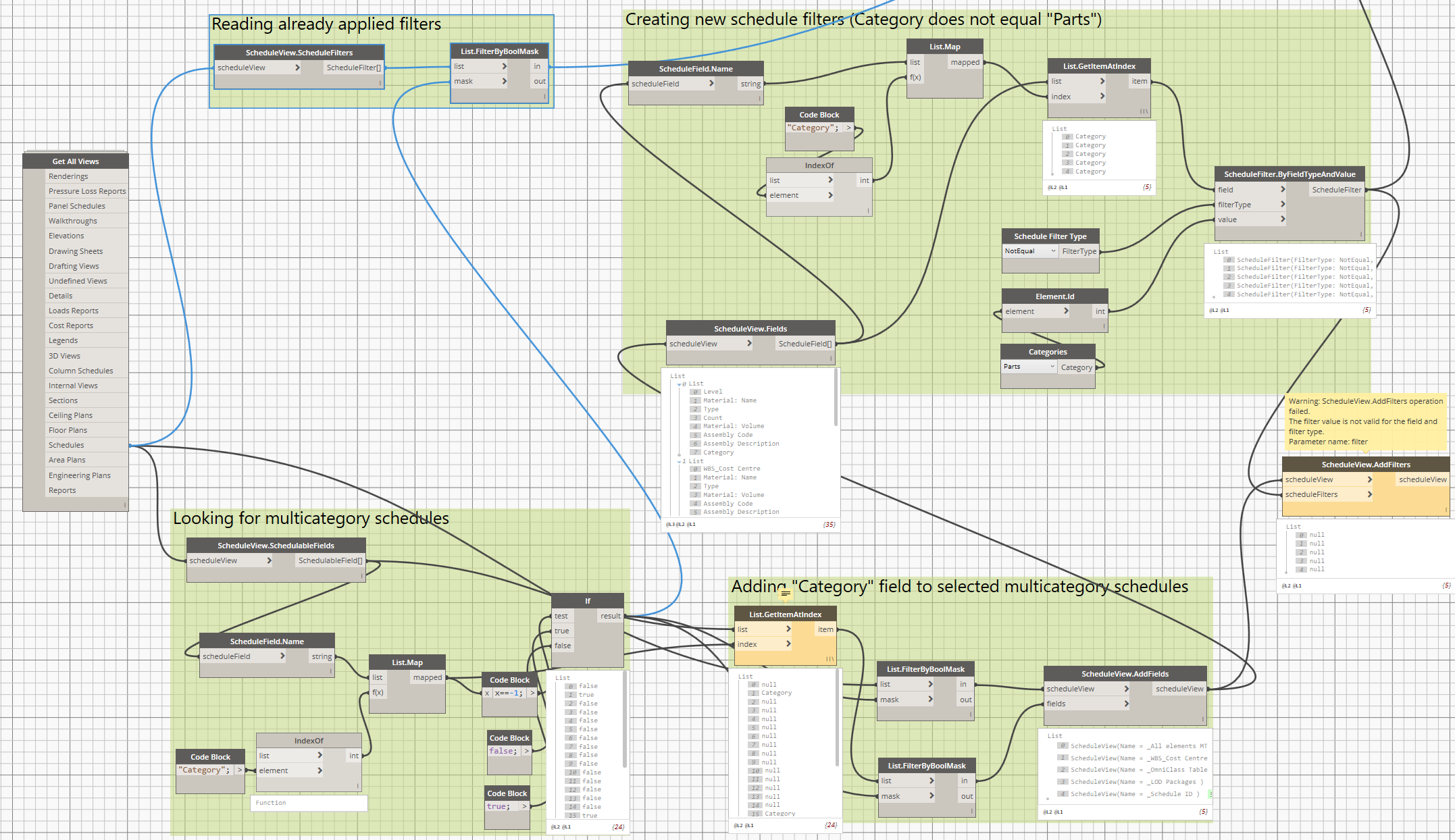Click output arrow of the "false;" Code Block
The height and width of the screenshot is (840, 1455).
pos(526,751)
